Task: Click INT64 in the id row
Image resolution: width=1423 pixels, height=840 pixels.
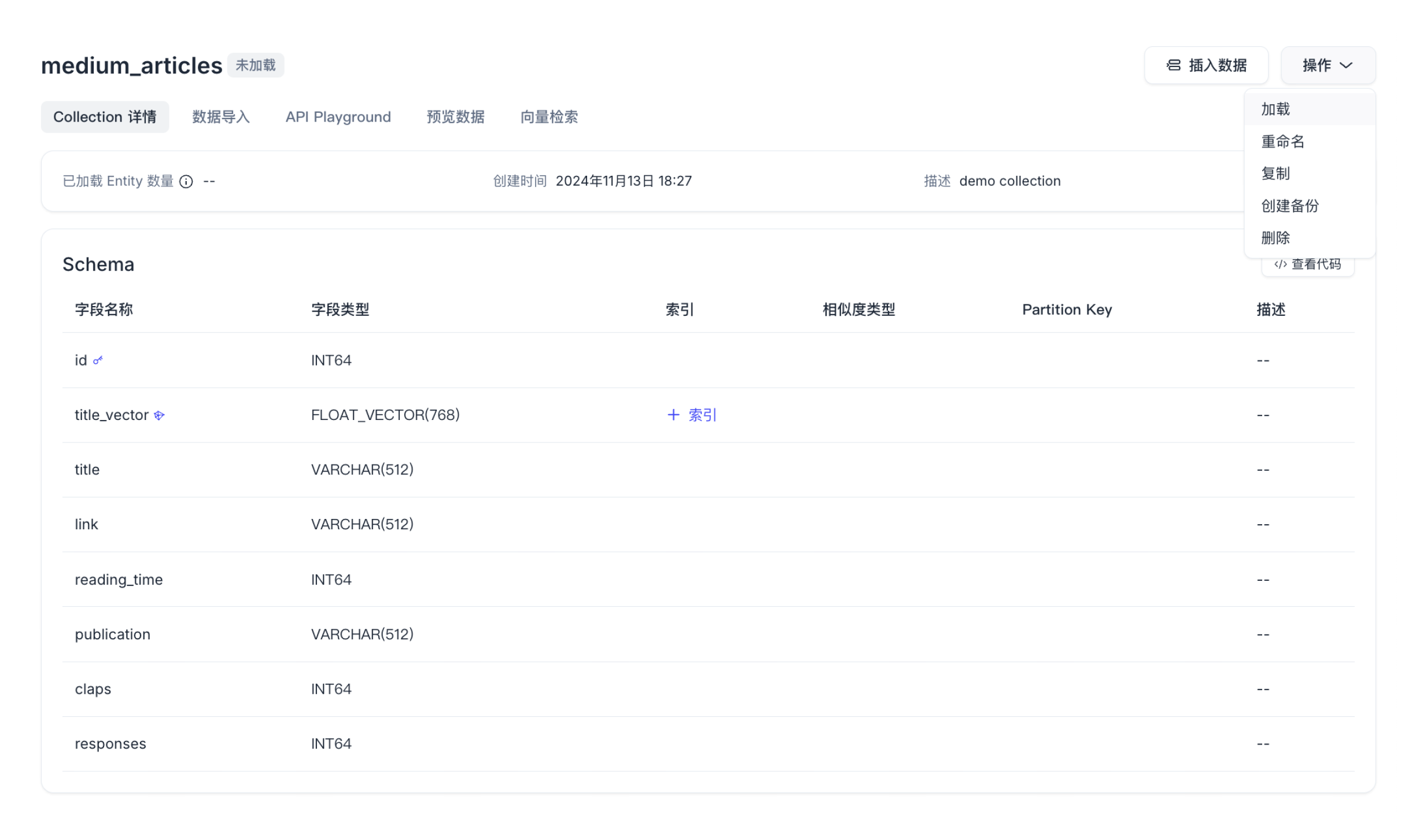Action: pos(331,360)
